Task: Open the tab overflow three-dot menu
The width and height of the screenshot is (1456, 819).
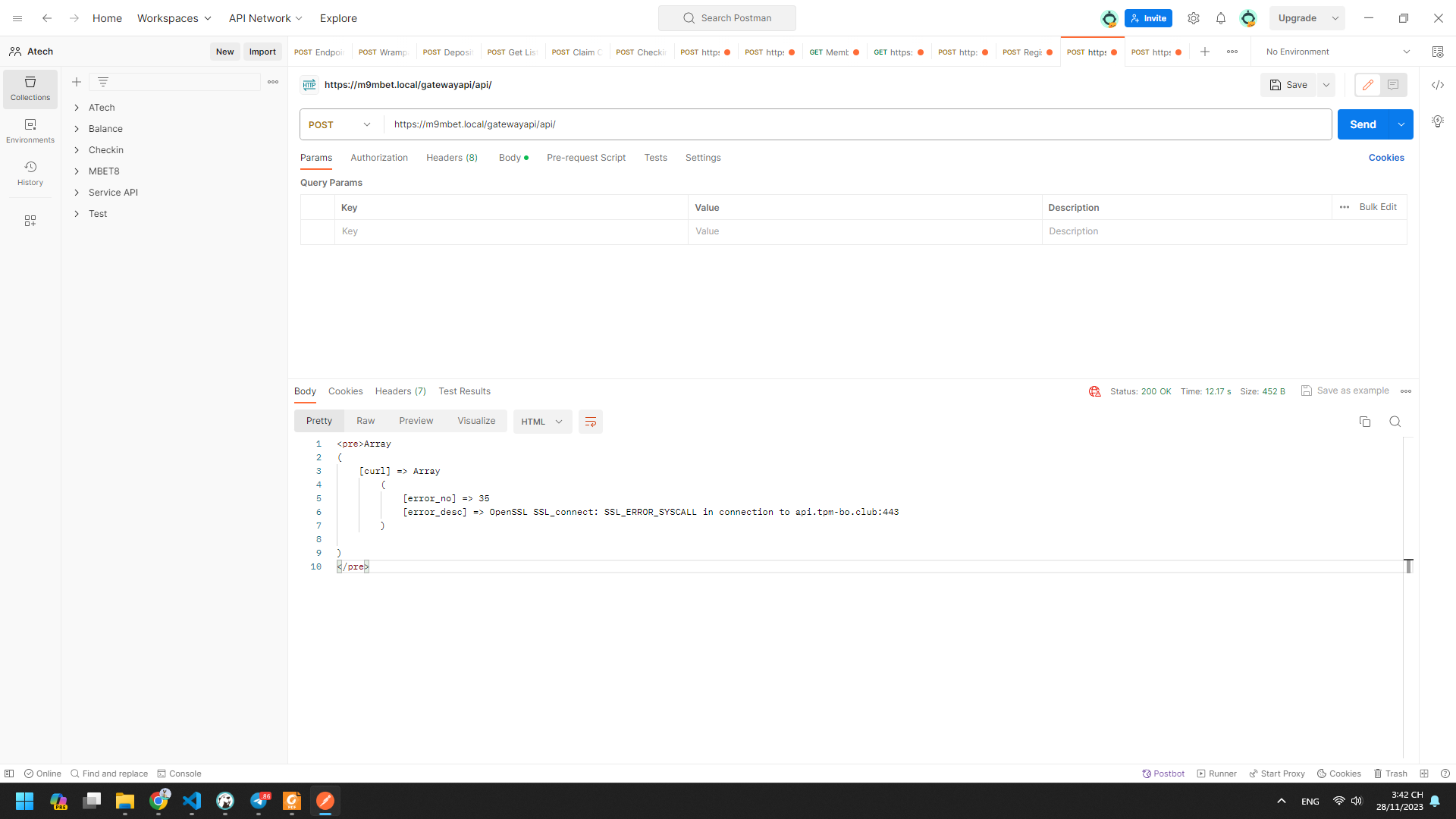Action: click(1232, 52)
